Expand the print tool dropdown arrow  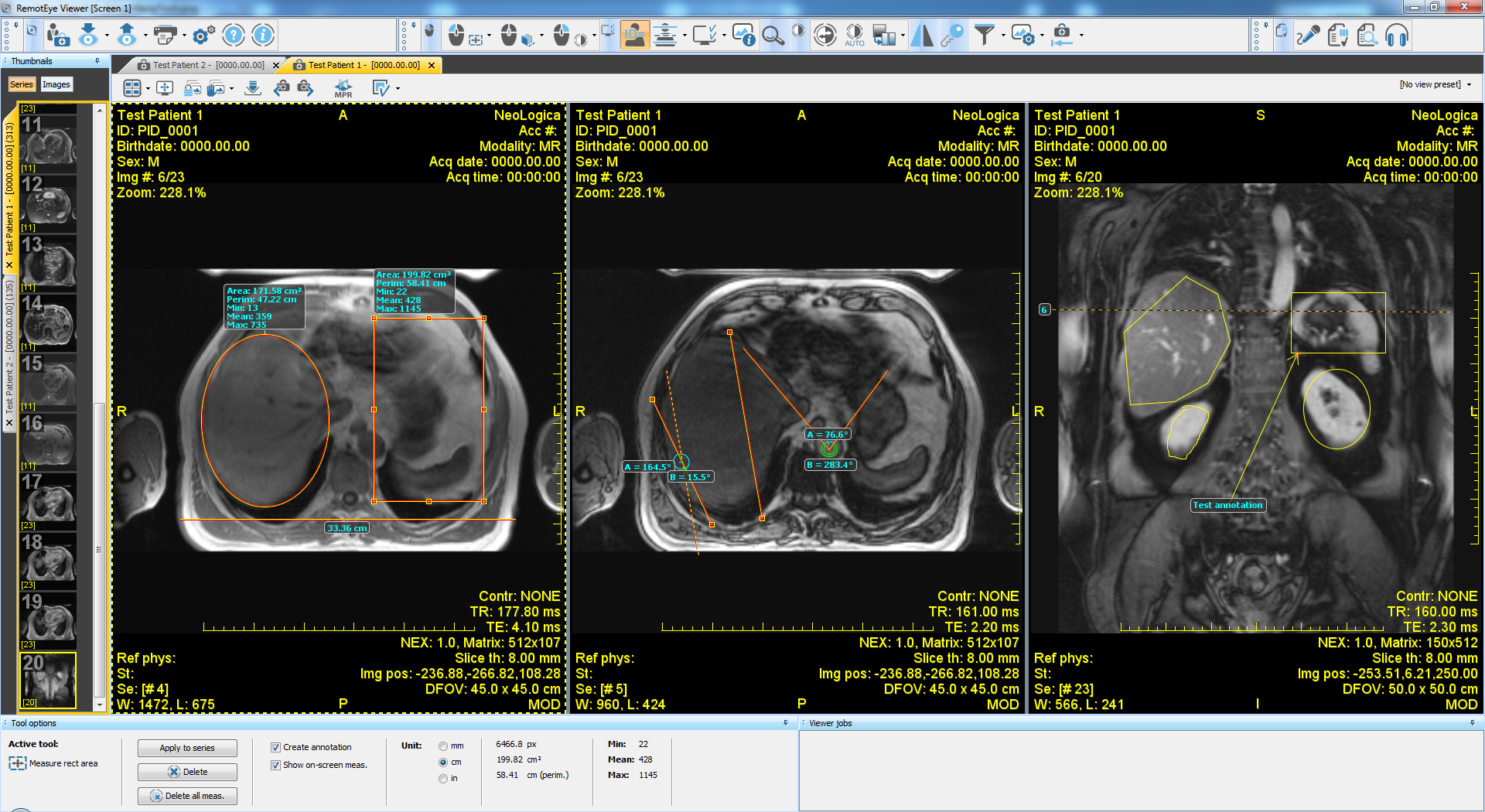(x=184, y=36)
